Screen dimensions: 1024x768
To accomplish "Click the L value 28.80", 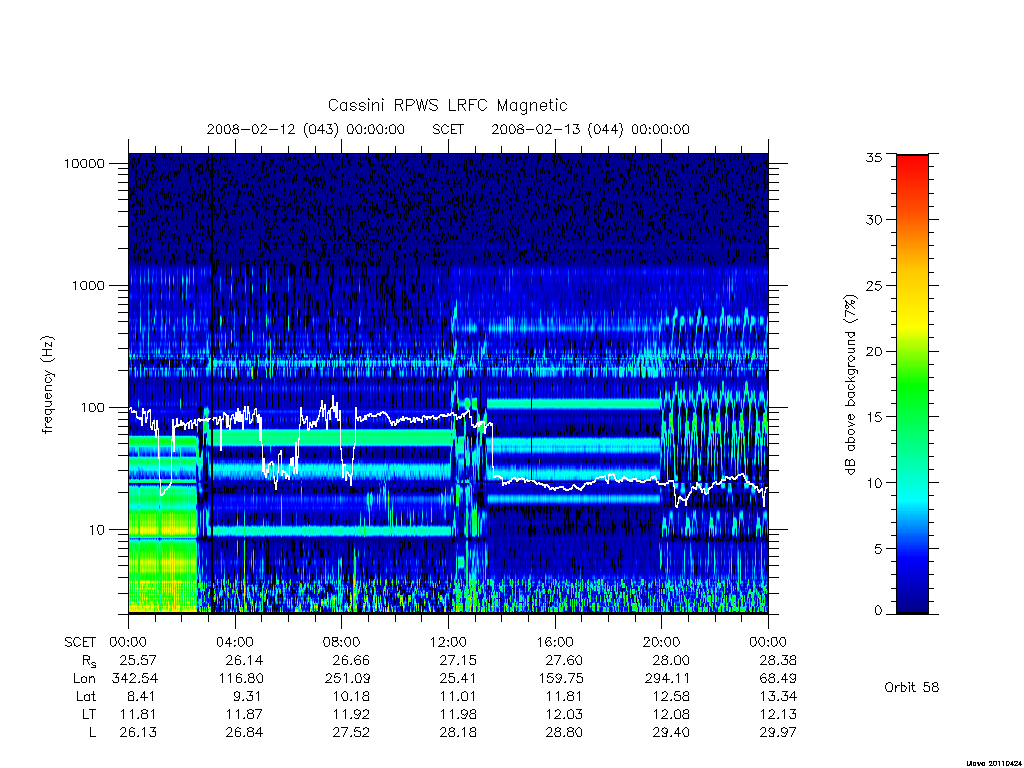I will (x=564, y=732).
